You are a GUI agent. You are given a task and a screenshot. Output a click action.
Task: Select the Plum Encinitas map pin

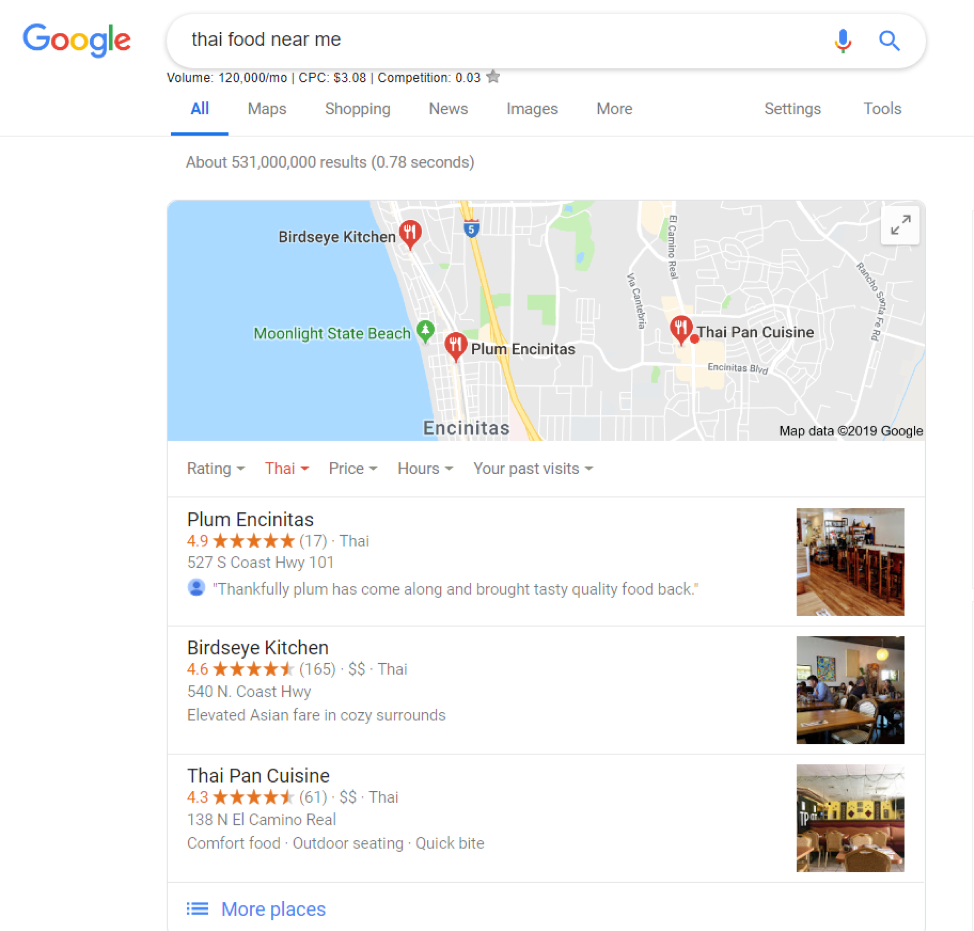point(455,347)
